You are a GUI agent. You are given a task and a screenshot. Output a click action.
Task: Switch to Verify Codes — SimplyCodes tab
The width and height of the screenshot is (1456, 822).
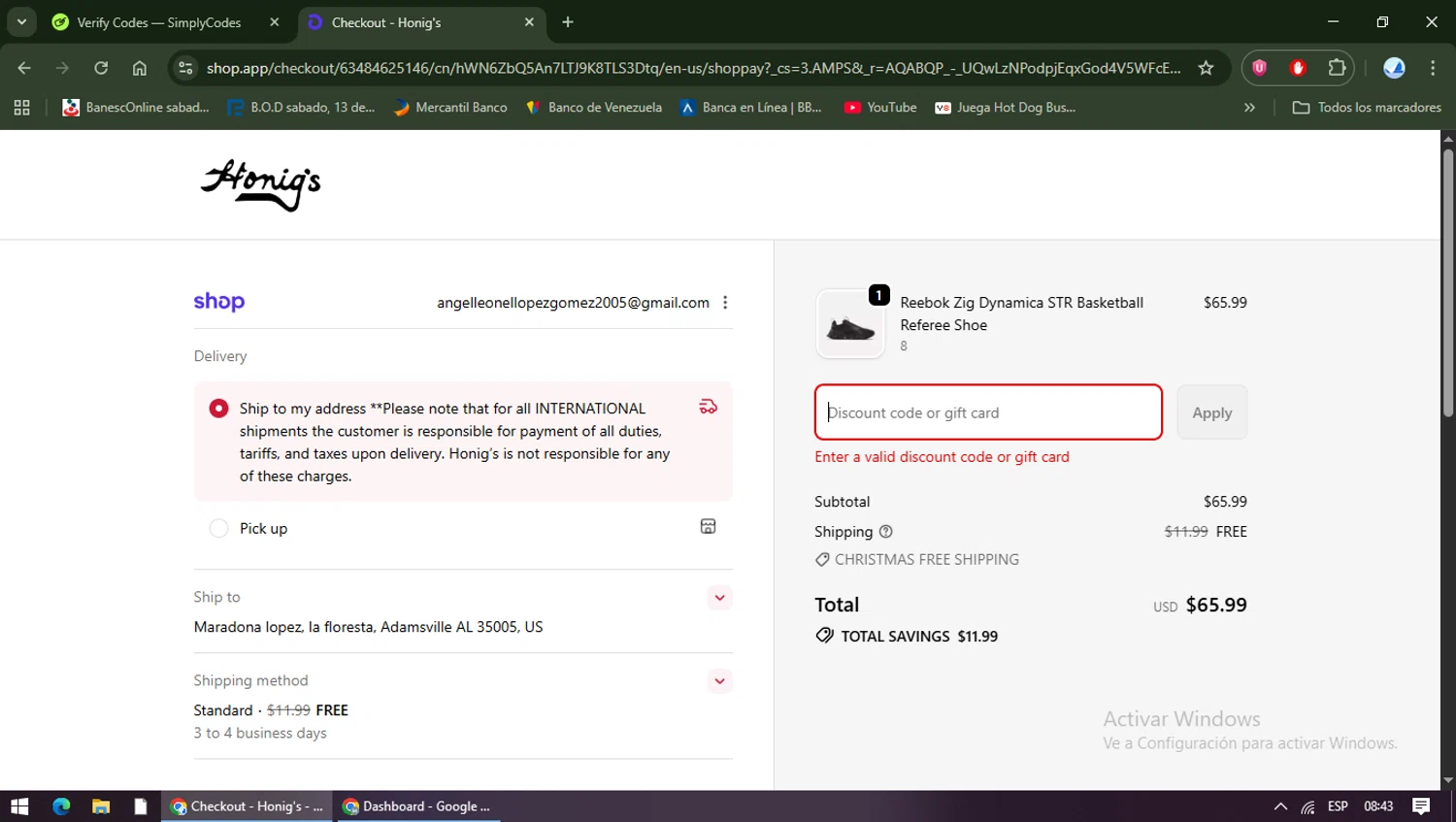(x=158, y=22)
